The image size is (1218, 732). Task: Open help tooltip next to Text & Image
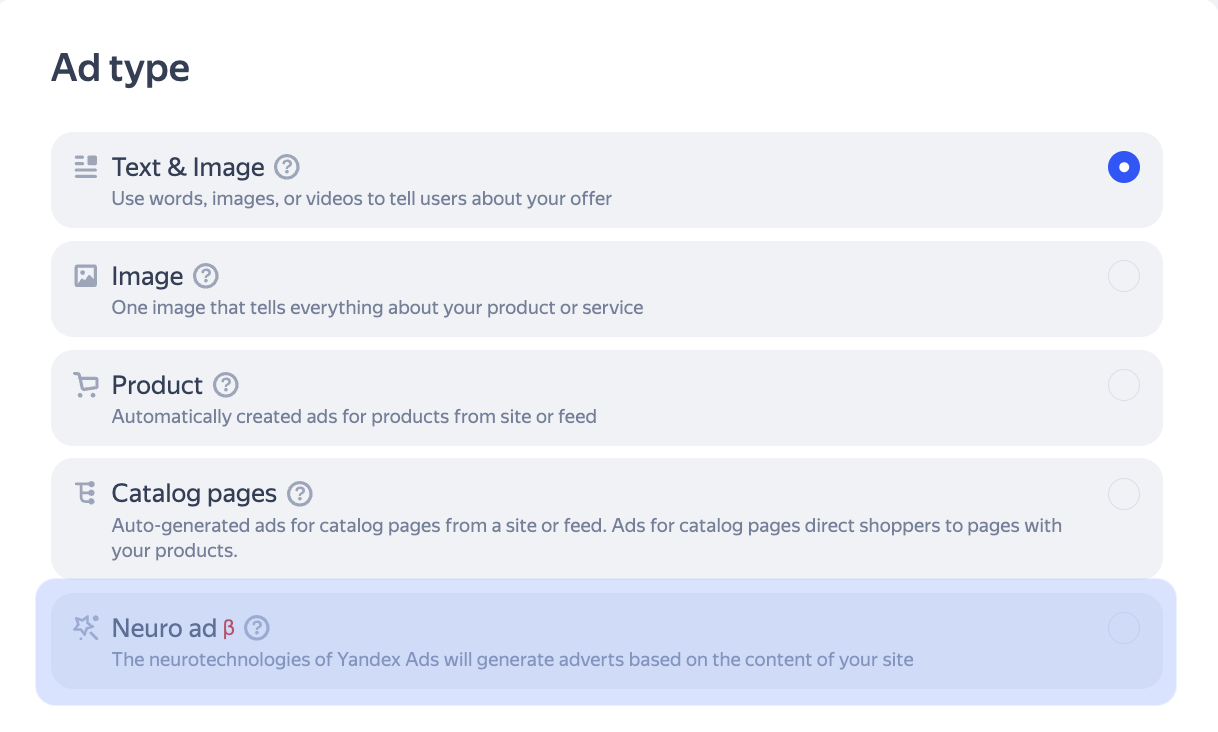click(x=287, y=167)
